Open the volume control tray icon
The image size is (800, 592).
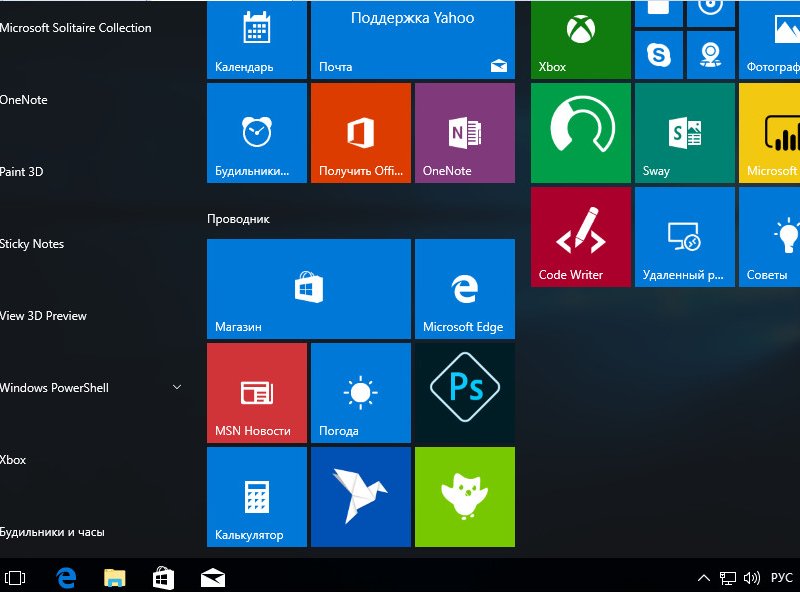(752, 578)
